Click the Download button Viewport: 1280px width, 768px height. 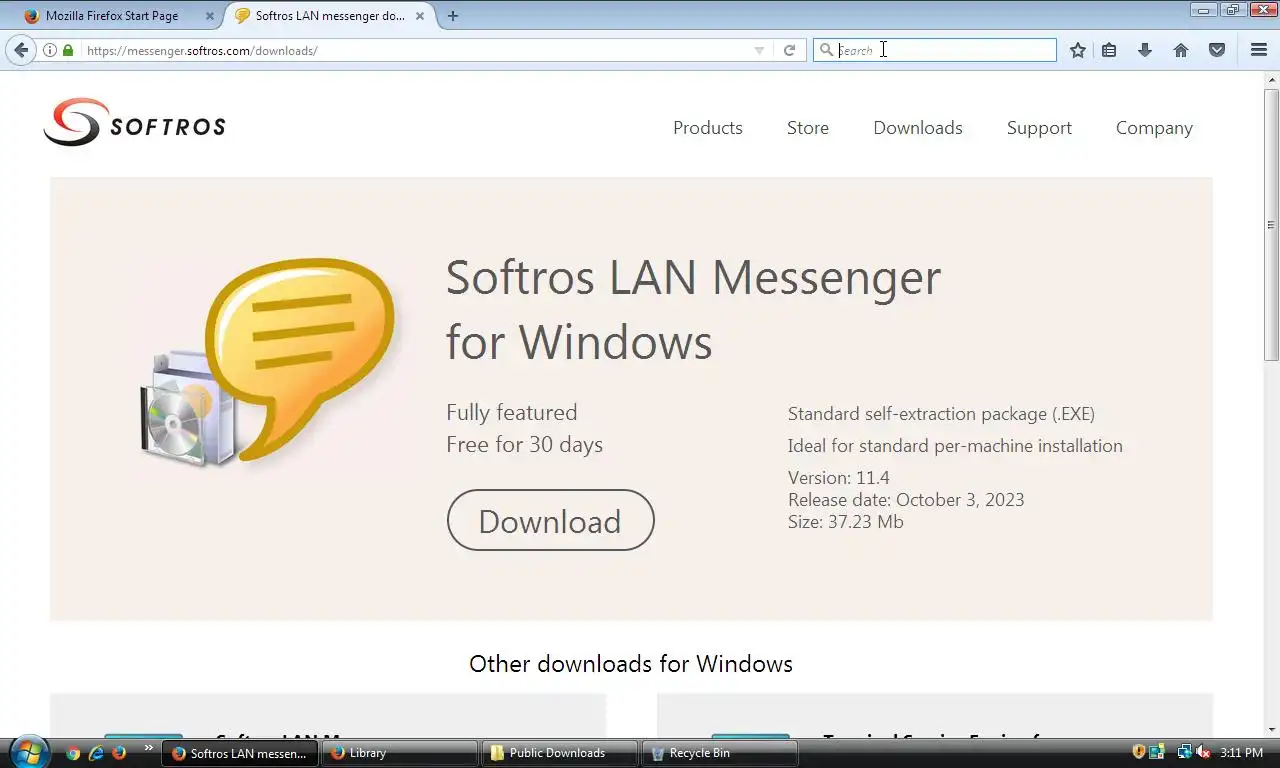click(x=550, y=520)
